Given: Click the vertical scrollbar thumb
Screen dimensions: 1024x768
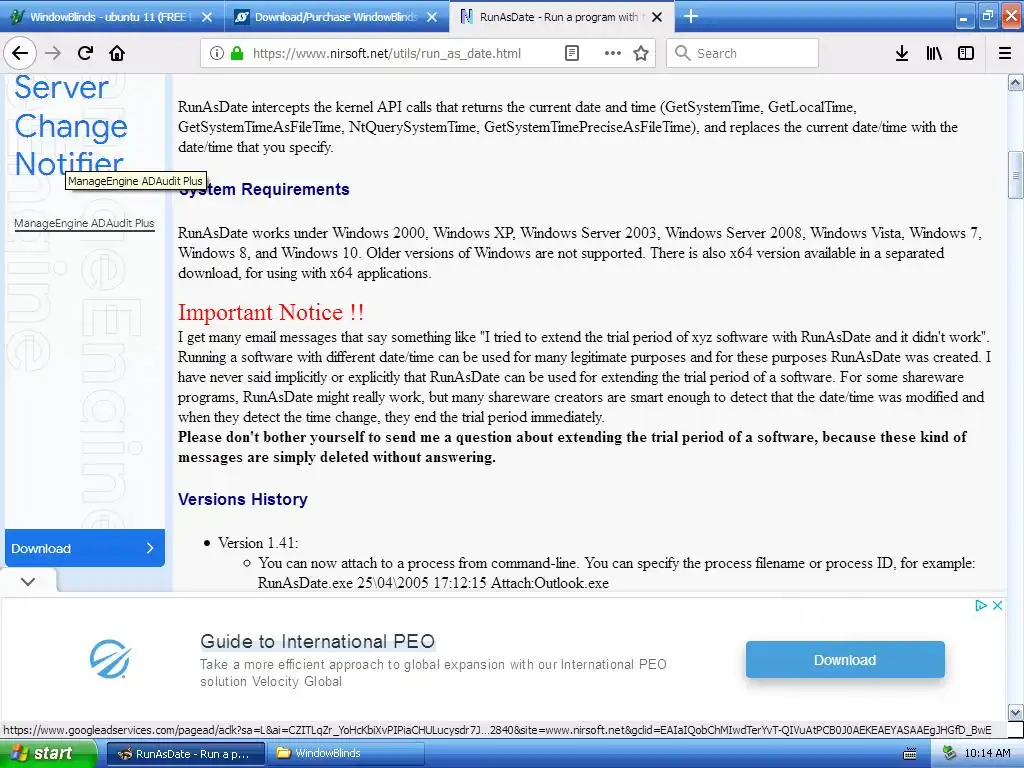Looking at the screenshot, I should [1015, 174].
